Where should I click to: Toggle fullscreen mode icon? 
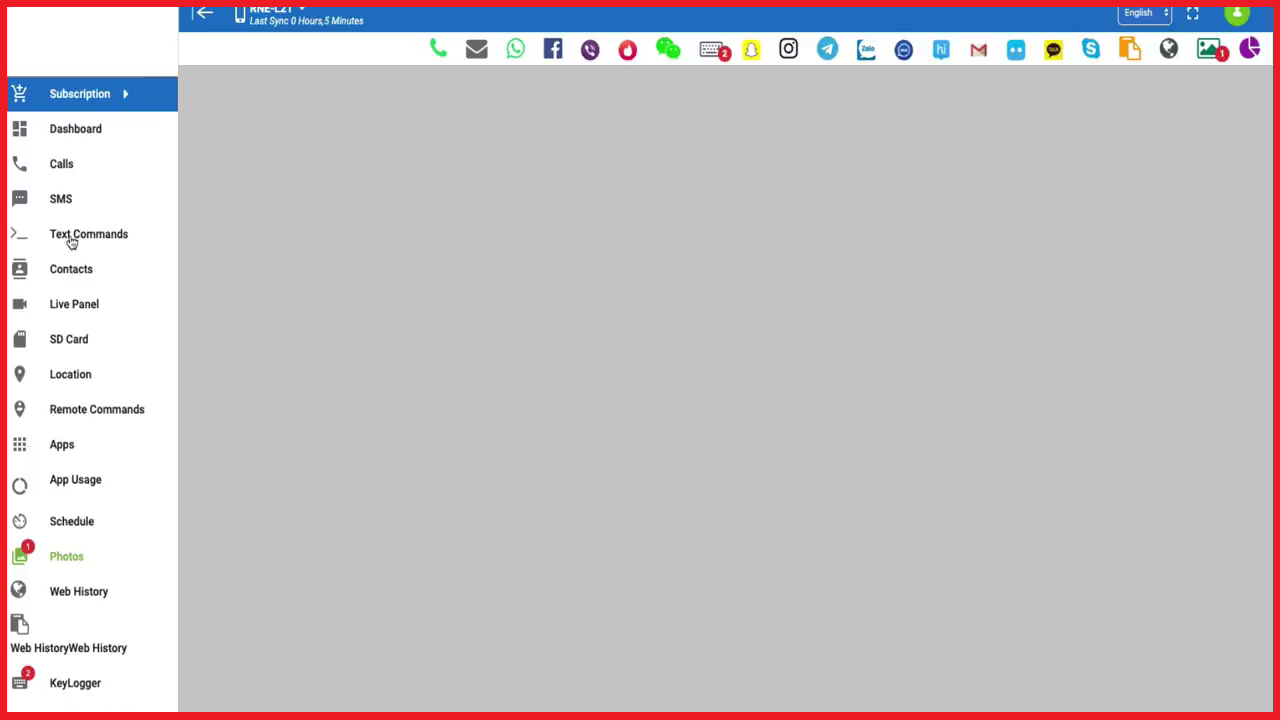pos(1192,13)
